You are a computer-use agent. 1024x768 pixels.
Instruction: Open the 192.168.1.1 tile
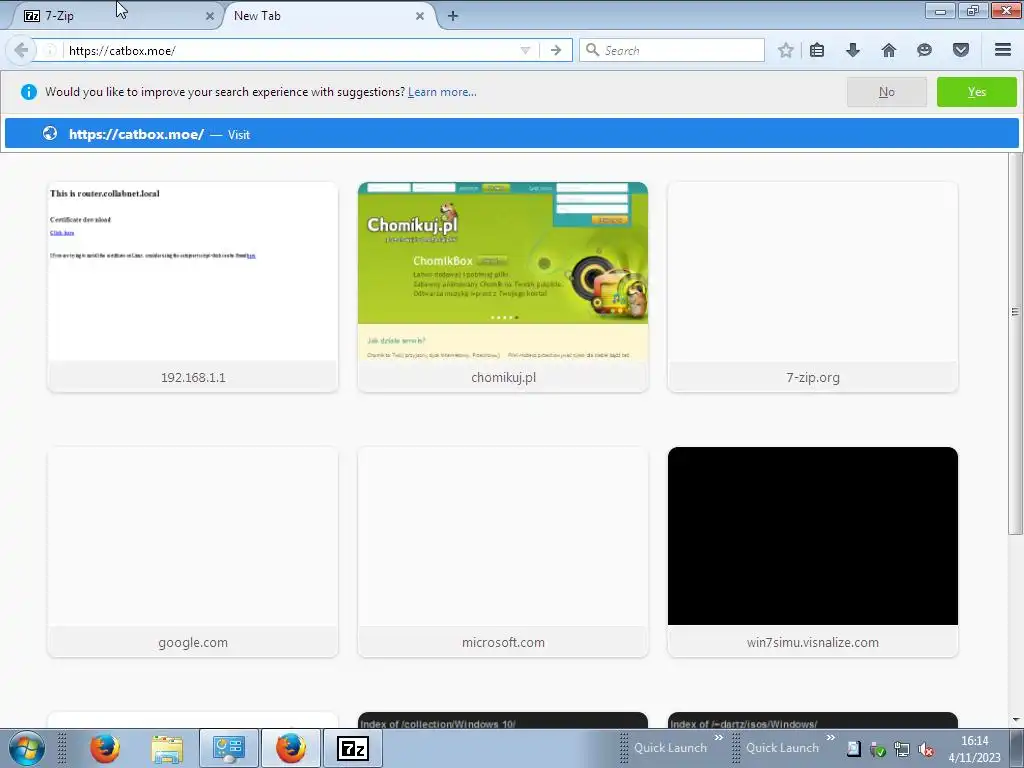[x=193, y=287]
